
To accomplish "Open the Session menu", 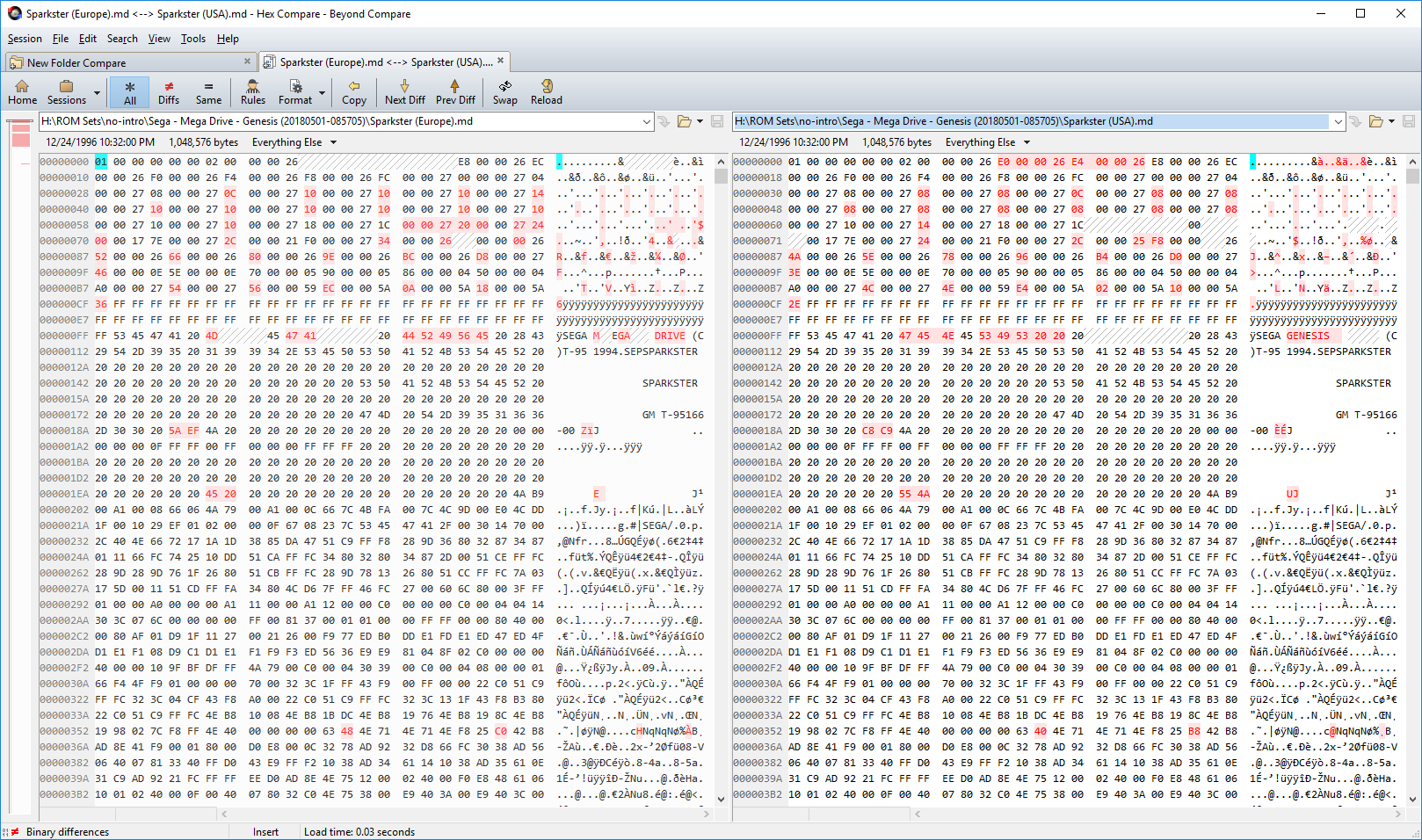I will (25, 39).
